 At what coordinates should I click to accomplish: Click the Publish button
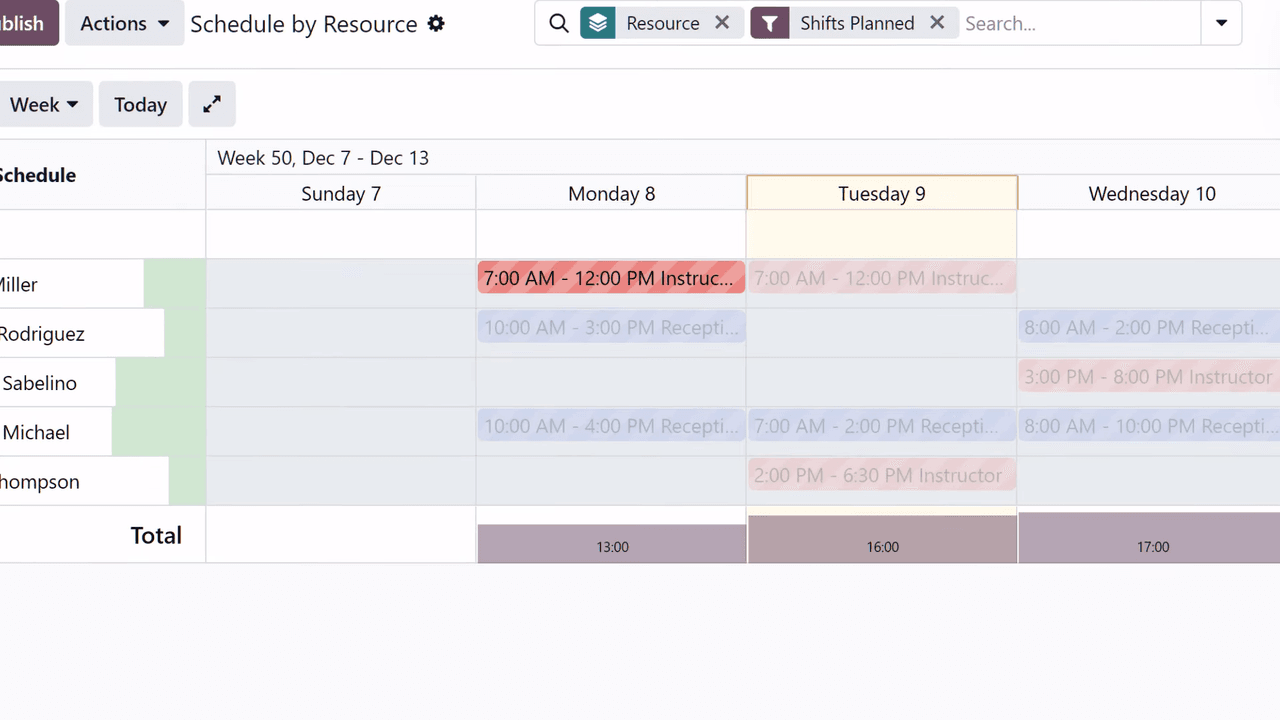(25, 24)
